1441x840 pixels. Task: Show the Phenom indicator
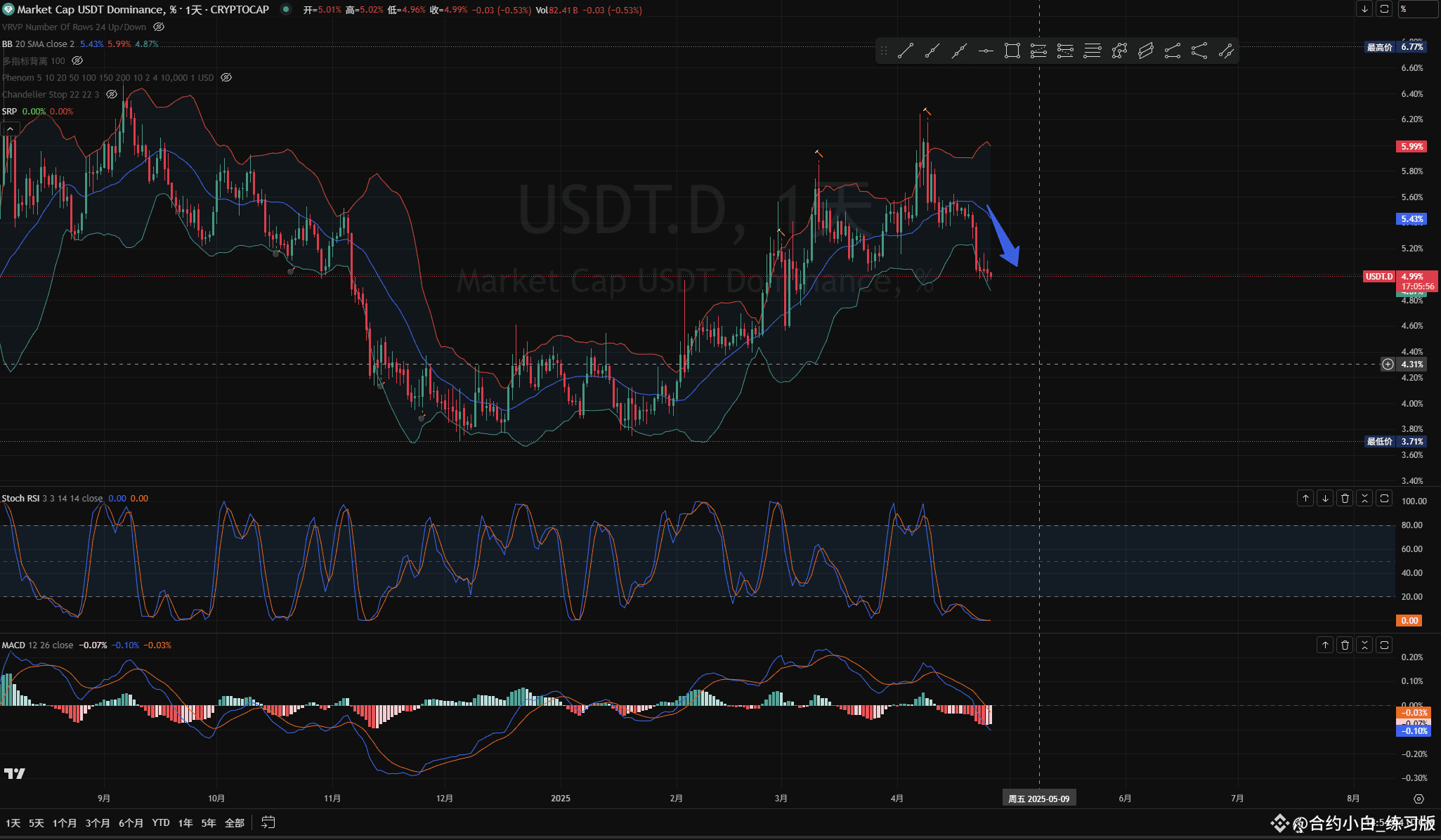point(226,77)
